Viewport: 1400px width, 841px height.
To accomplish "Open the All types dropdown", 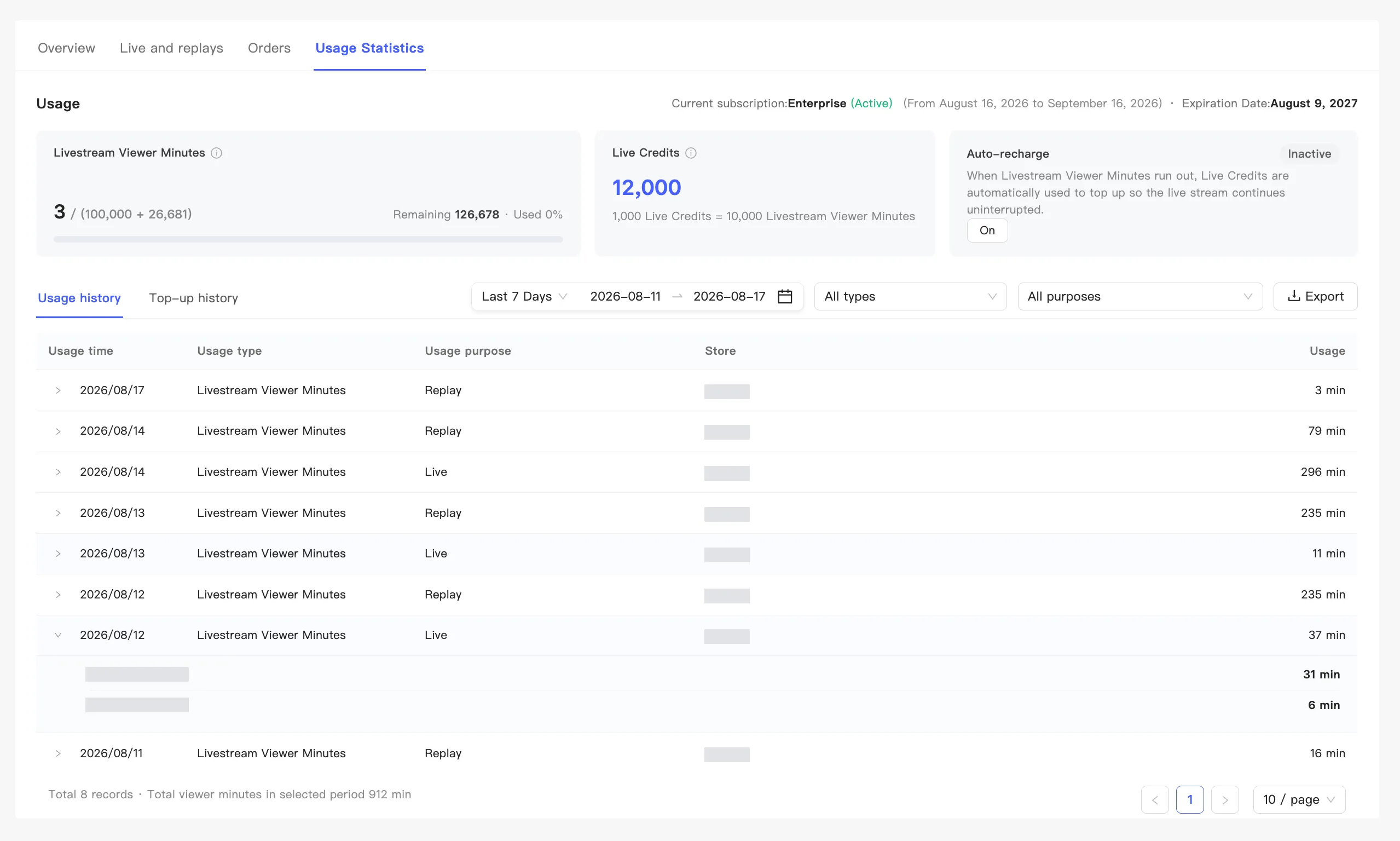I will (910, 296).
